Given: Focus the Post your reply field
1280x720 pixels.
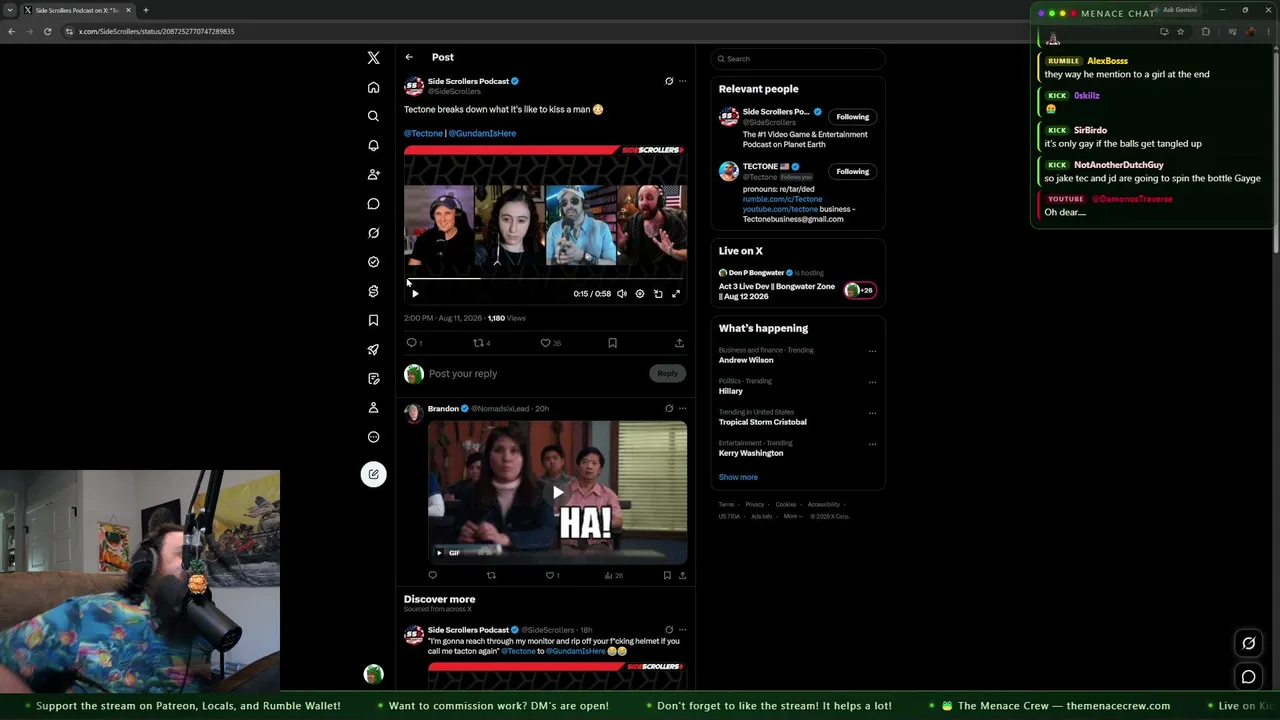Looking at the screenshot, I should [535, 374].
